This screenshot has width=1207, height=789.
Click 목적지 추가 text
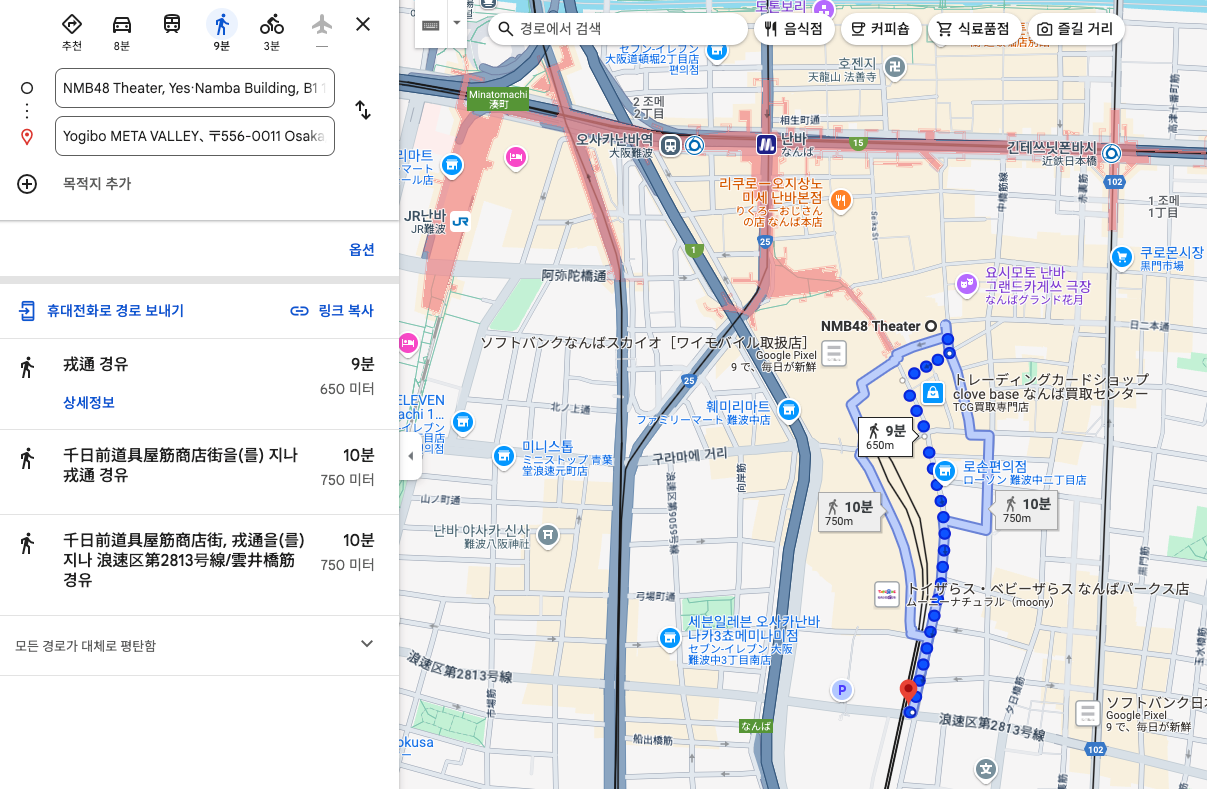click(97, 184)
